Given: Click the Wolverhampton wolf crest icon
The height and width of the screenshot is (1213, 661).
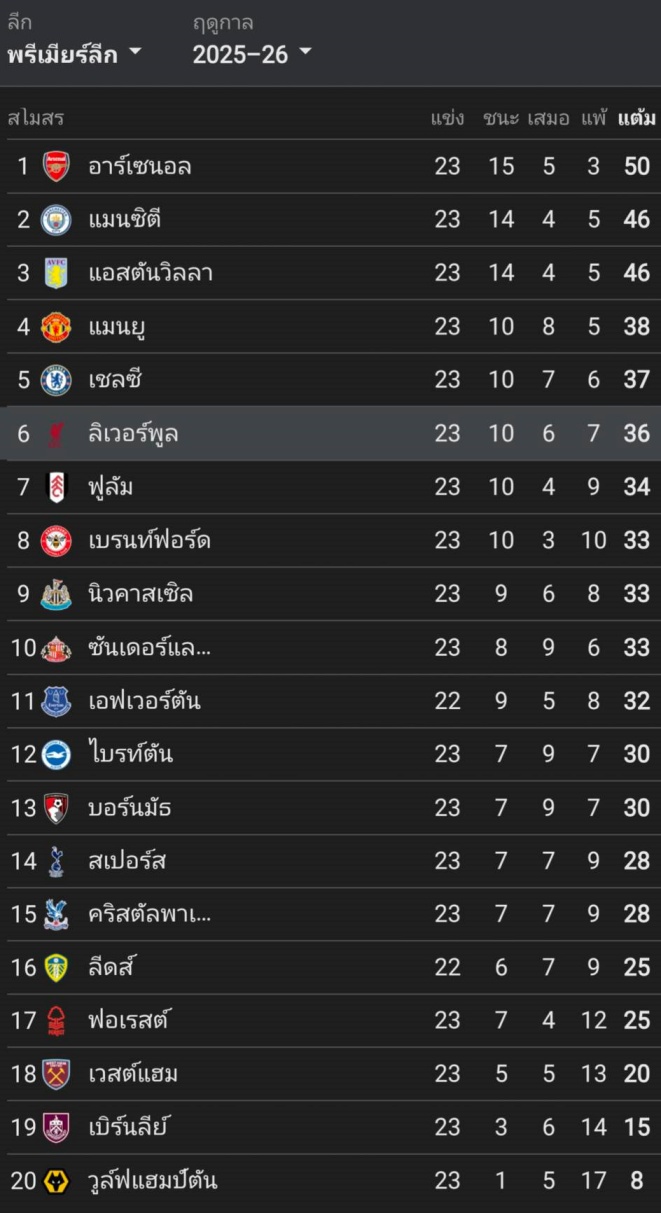Looking at the screenshot, I should (56, 1181).
